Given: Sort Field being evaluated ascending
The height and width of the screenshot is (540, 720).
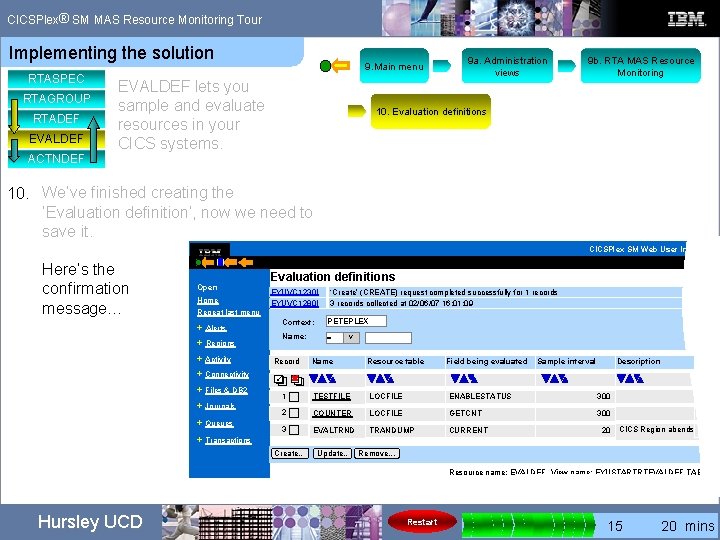Looking at the screenshot, I should [x=464, y=379].
